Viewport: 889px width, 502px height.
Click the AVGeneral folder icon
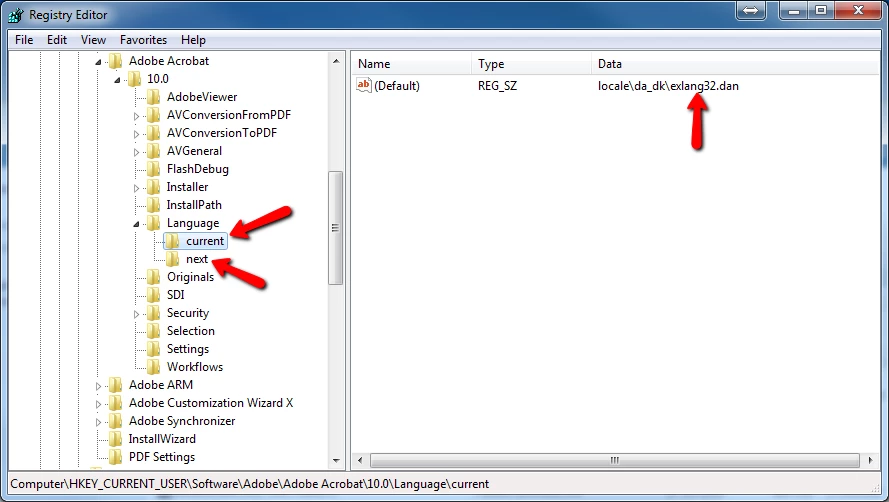pos(153,151)
